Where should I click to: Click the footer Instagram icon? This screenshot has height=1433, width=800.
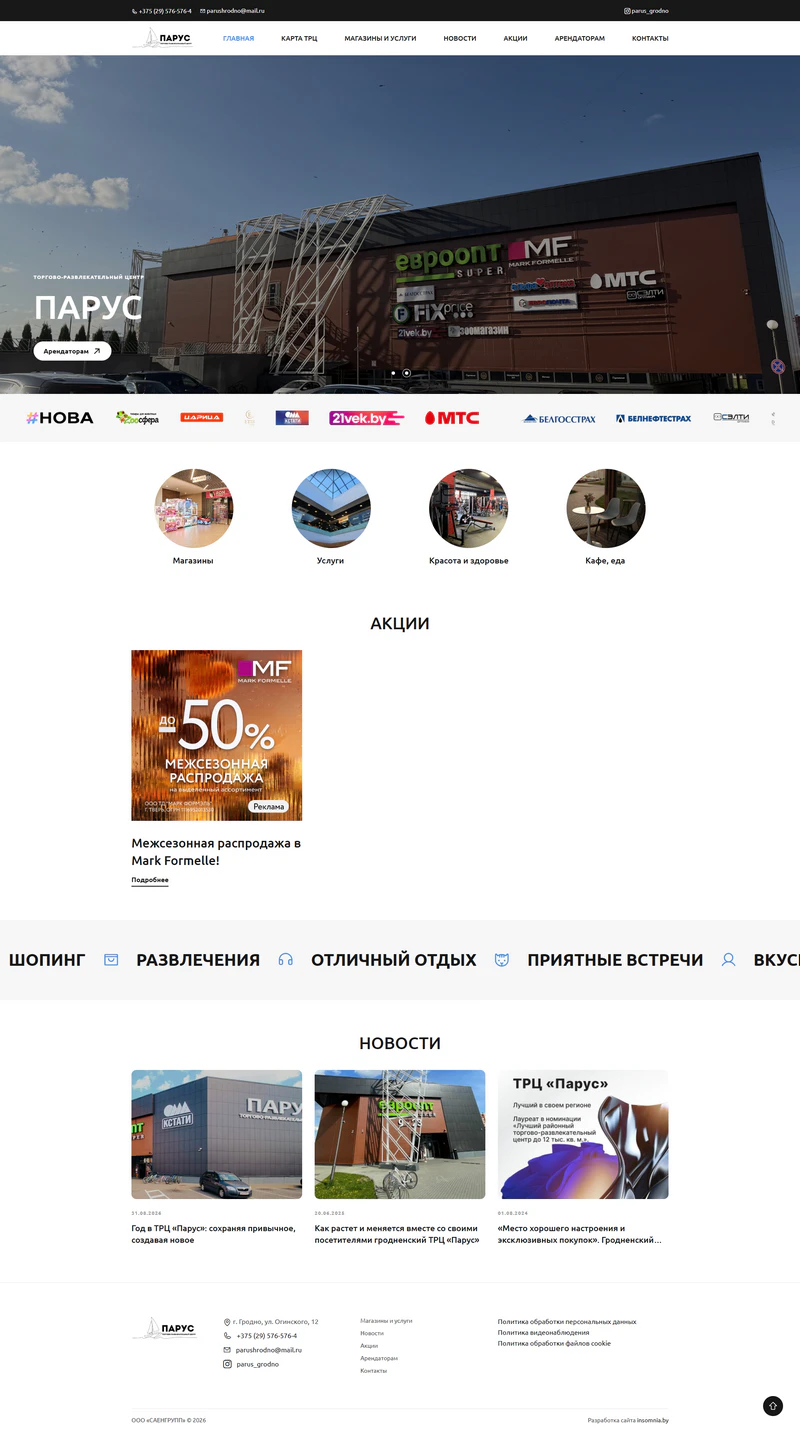pyautogui.click(x=227, y=1364)
